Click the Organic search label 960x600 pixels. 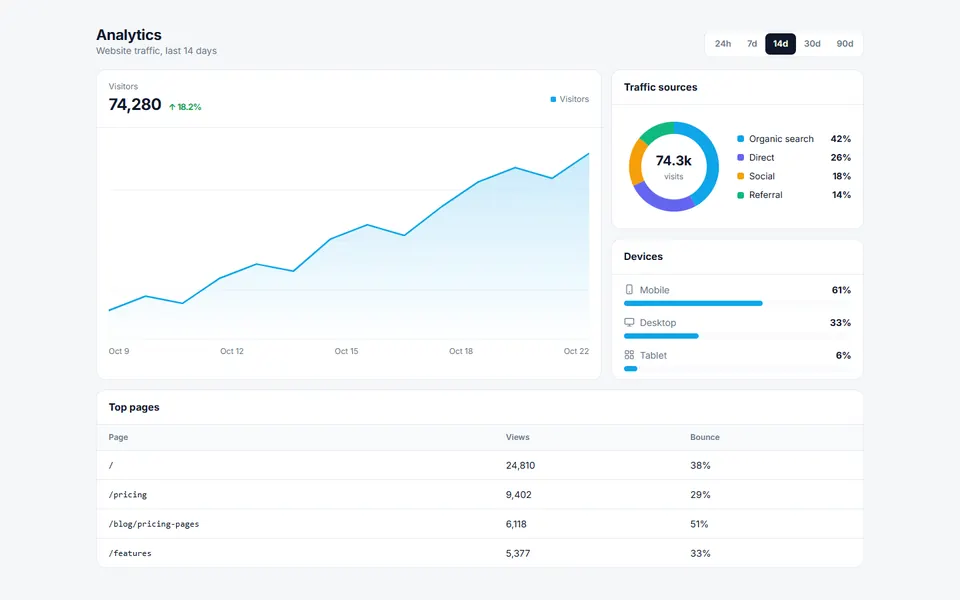pos(781,139)
